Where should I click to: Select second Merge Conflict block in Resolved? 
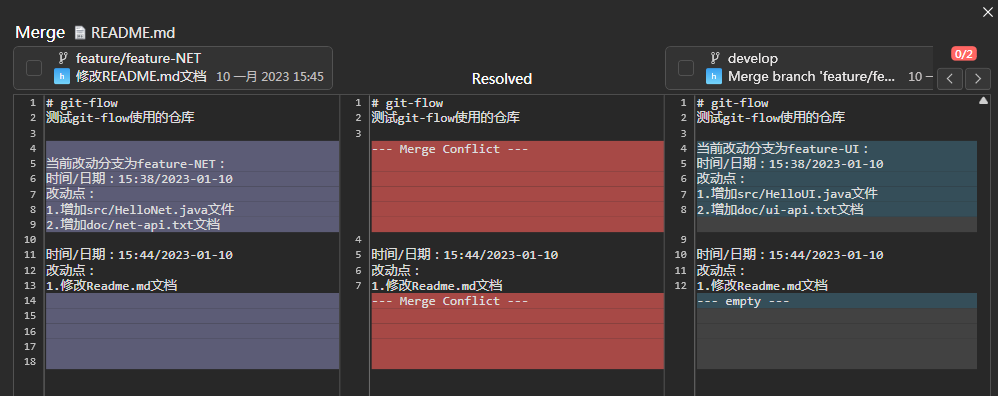517,331
